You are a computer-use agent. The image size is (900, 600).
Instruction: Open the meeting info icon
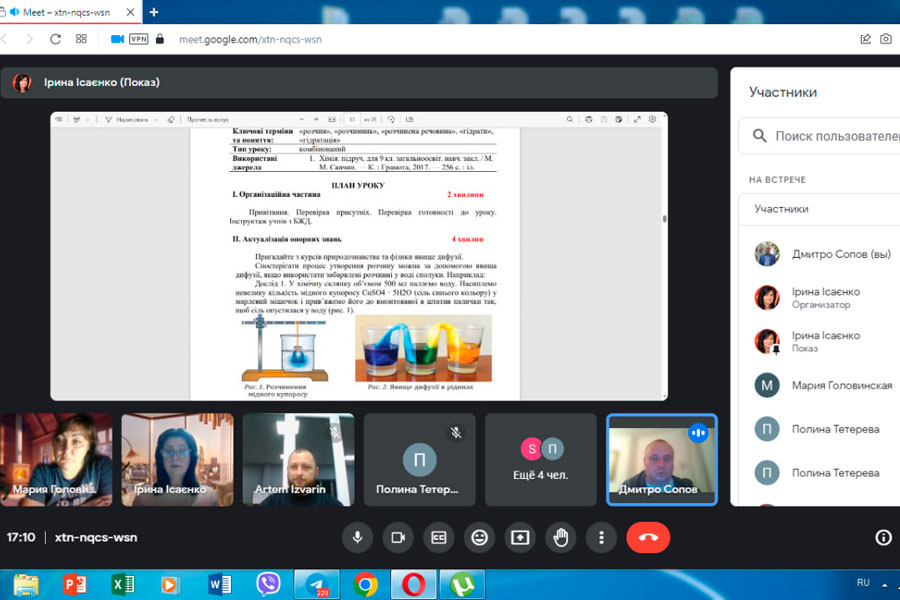click(x=883, y=537)
